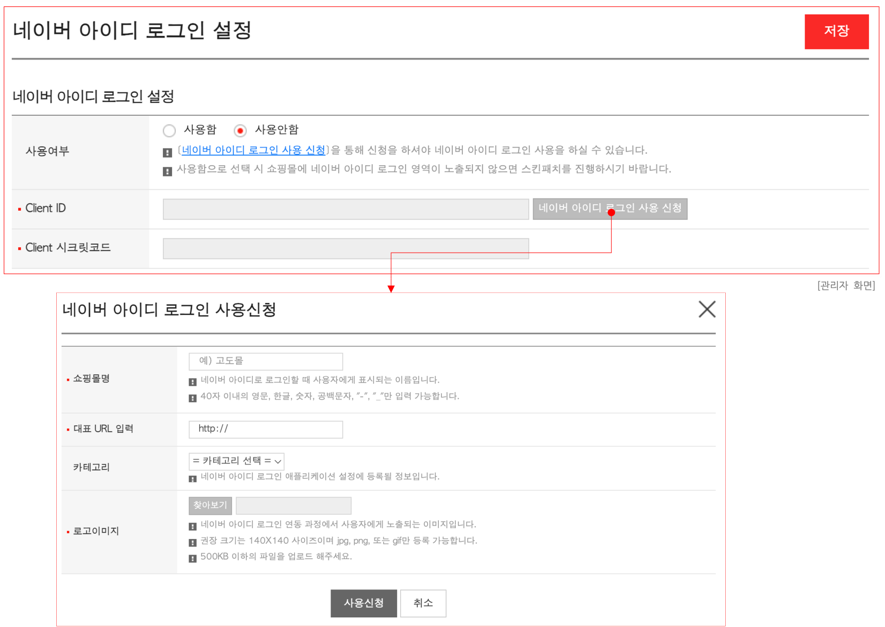Click info icon beside the 스킨패치 notice

click(x=167, y=171)
